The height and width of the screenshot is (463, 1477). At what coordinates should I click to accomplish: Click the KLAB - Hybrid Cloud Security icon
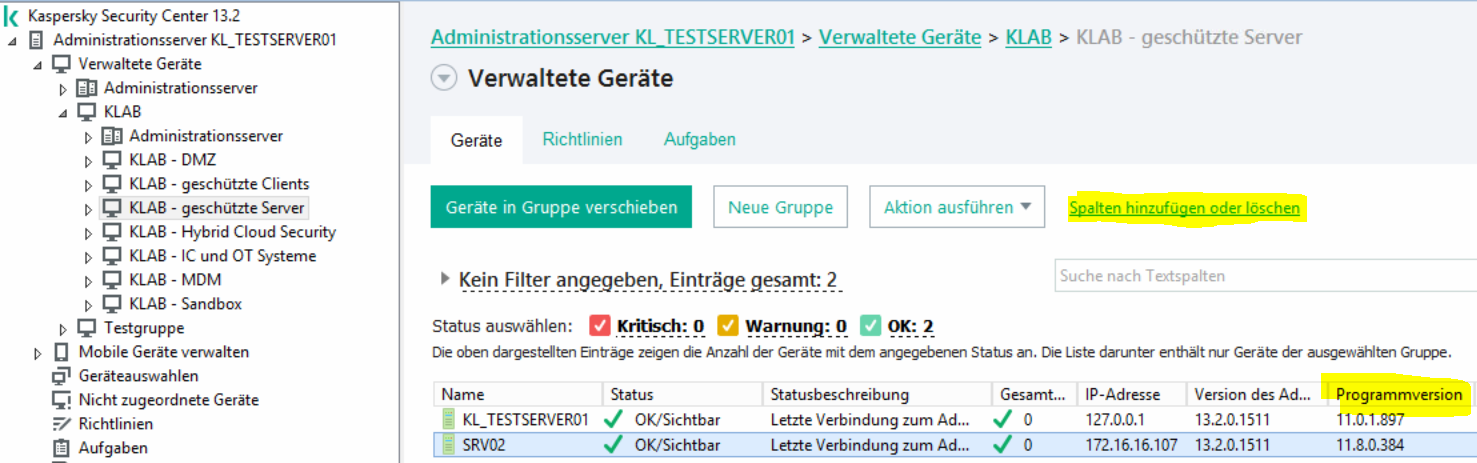tap(112, 232)
